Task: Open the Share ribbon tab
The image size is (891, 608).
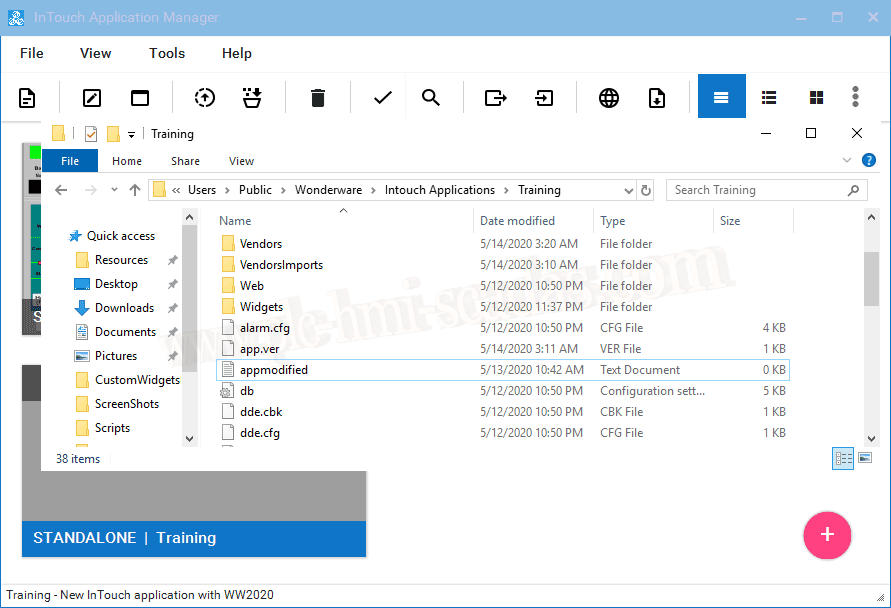Action: pyautogui.click(x=185, y=161)
